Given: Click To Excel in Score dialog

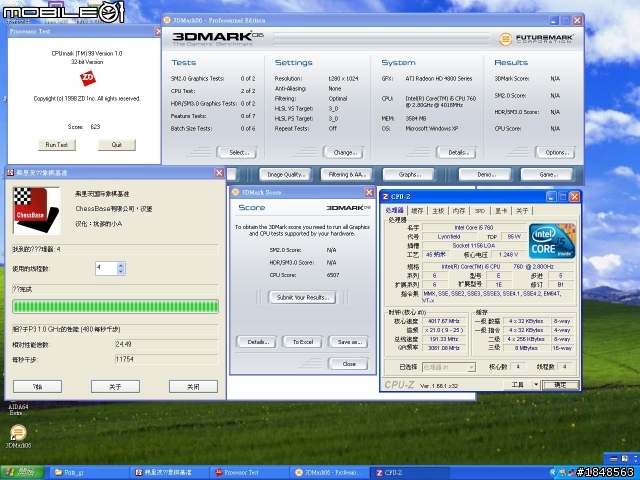Looking at the screenshot, I should click(302, 342).
